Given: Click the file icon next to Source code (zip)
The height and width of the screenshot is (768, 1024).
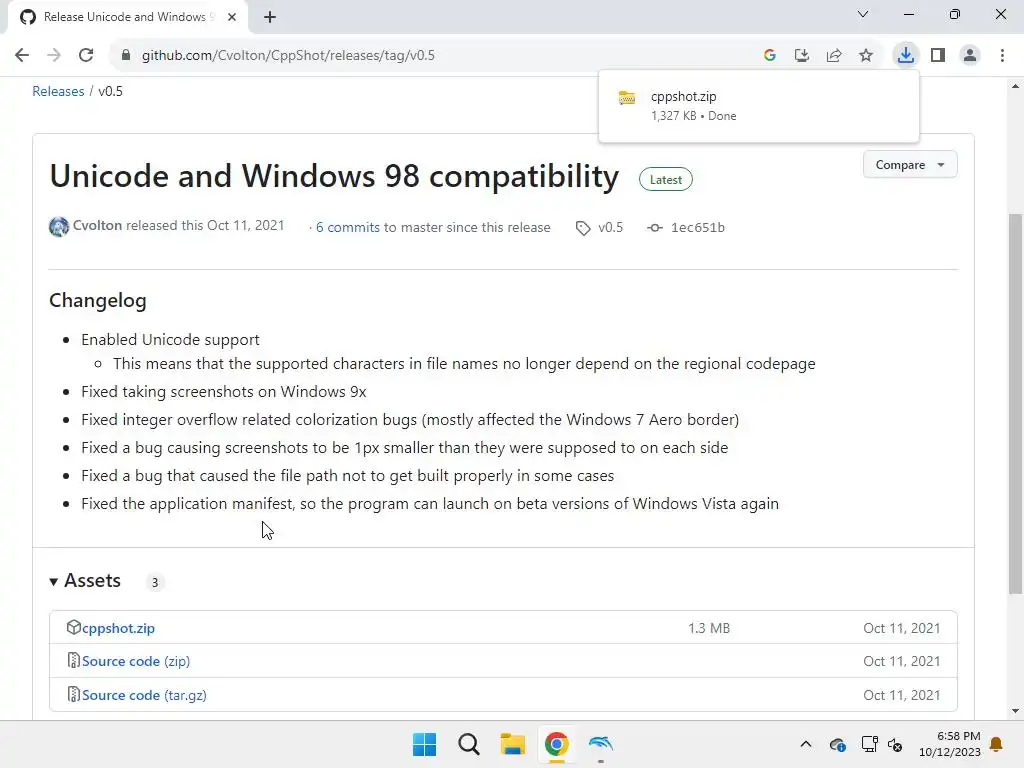Looking at the screenshot, I should [x=73, y=660].
